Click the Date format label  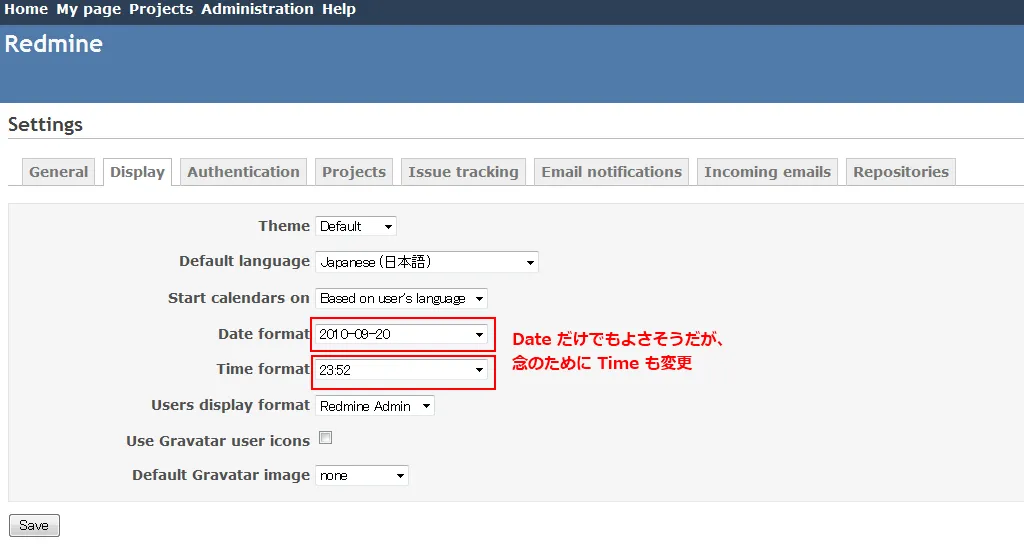[x=264, y=334]
